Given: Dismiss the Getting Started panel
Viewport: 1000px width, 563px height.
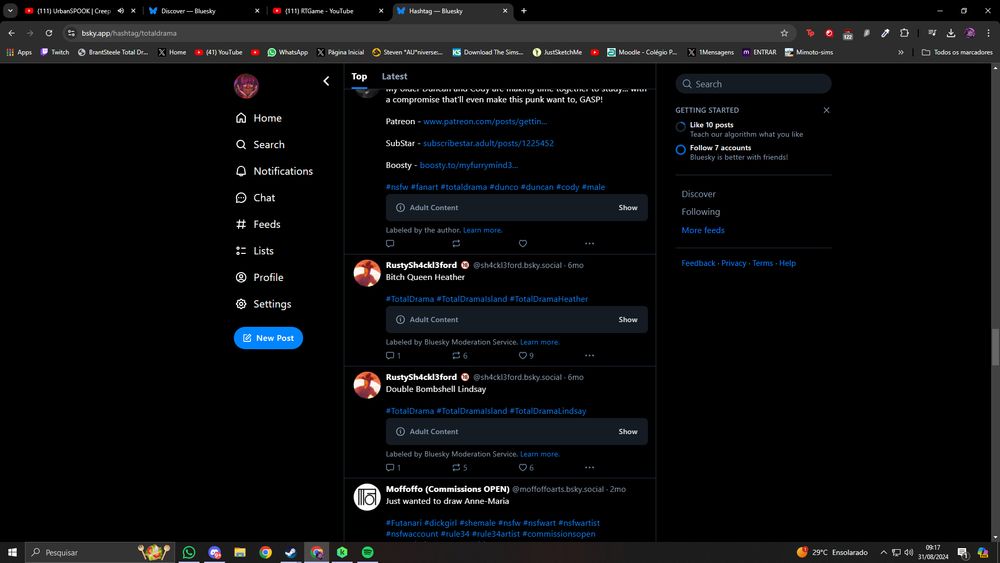Looking at the screenshot, I should [x=827, y=110].
